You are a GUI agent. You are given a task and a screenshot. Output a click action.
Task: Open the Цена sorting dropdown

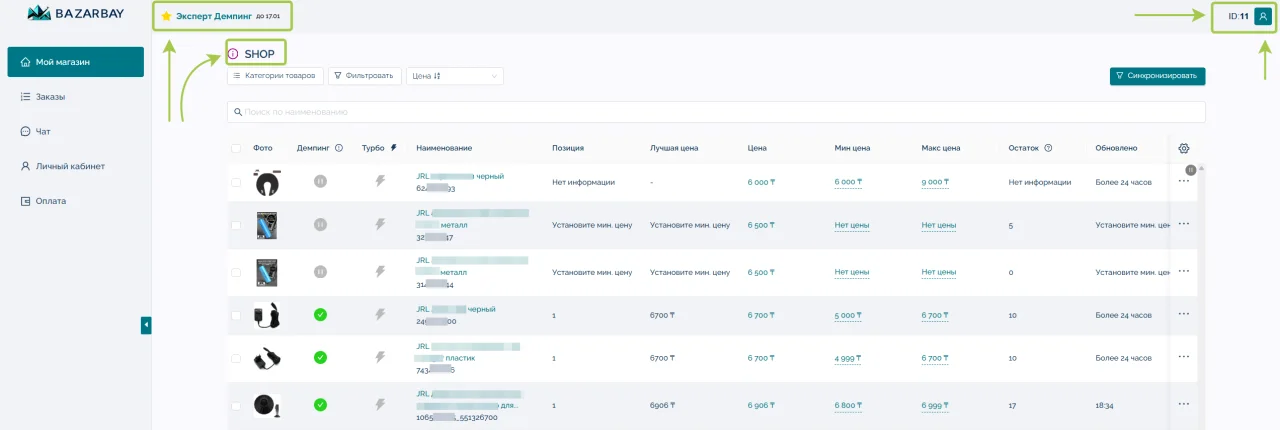click(454, 76)
